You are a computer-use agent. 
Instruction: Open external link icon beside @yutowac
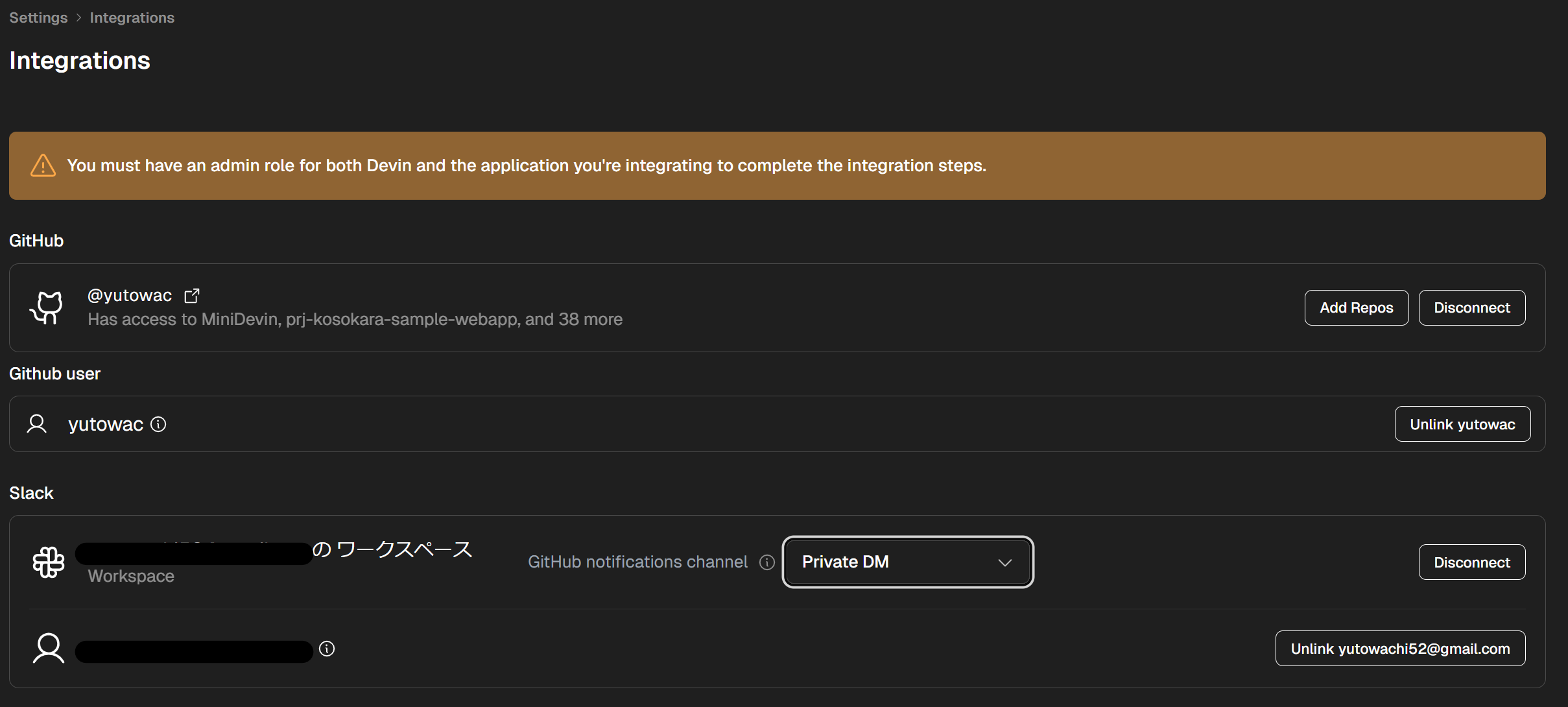[192, 296]
